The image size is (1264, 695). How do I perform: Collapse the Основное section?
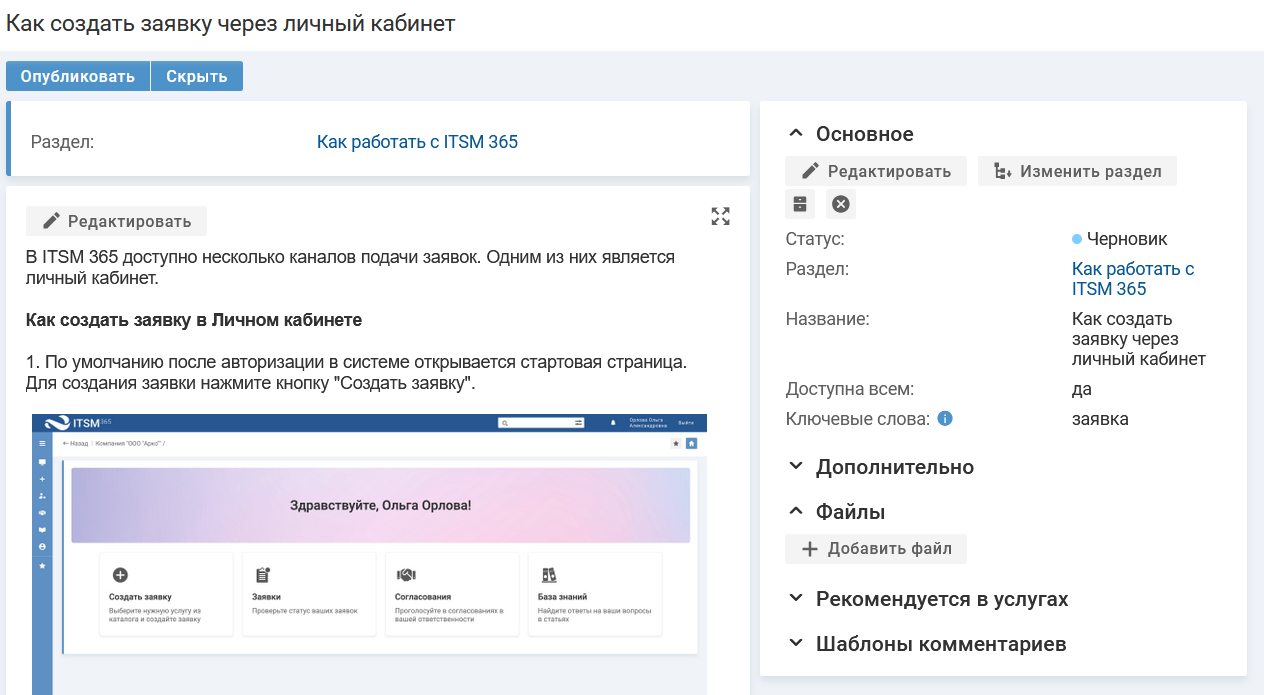pos(796,134)
